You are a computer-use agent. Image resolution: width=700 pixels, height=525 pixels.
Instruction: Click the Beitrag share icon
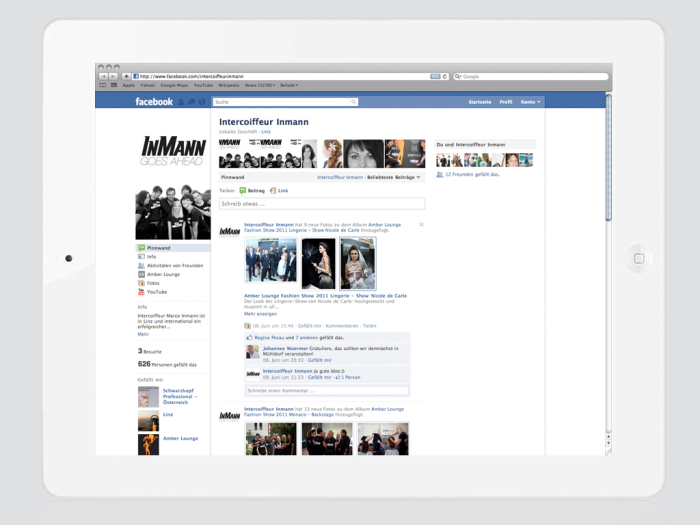click(242, 191)
